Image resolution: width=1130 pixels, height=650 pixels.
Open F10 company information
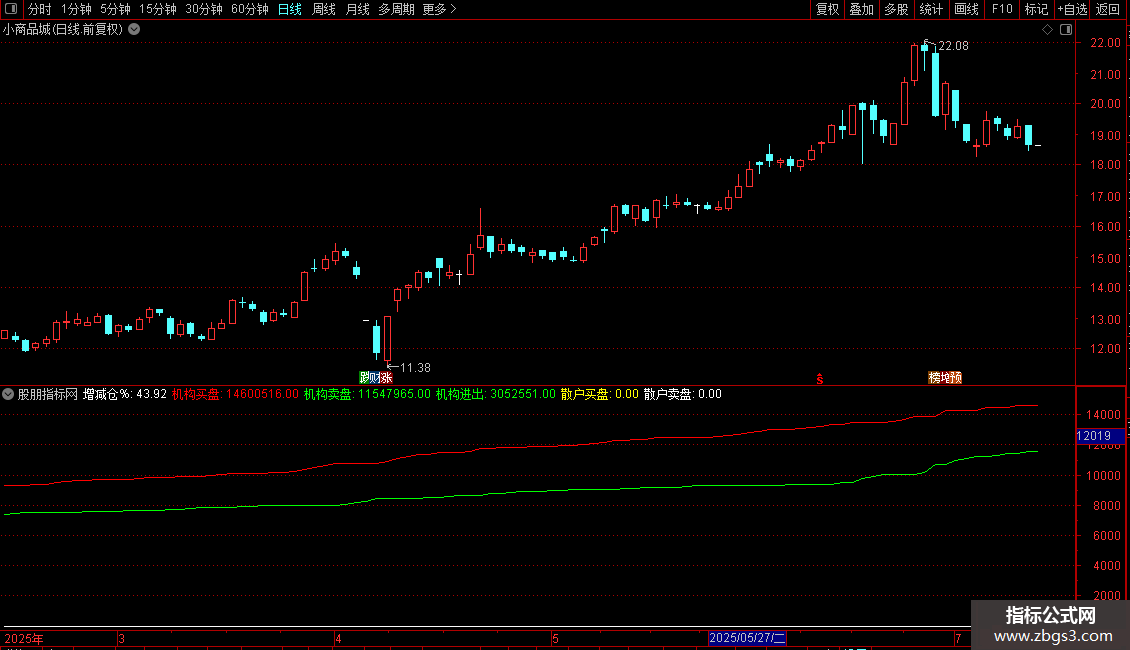pos(1002,9)
